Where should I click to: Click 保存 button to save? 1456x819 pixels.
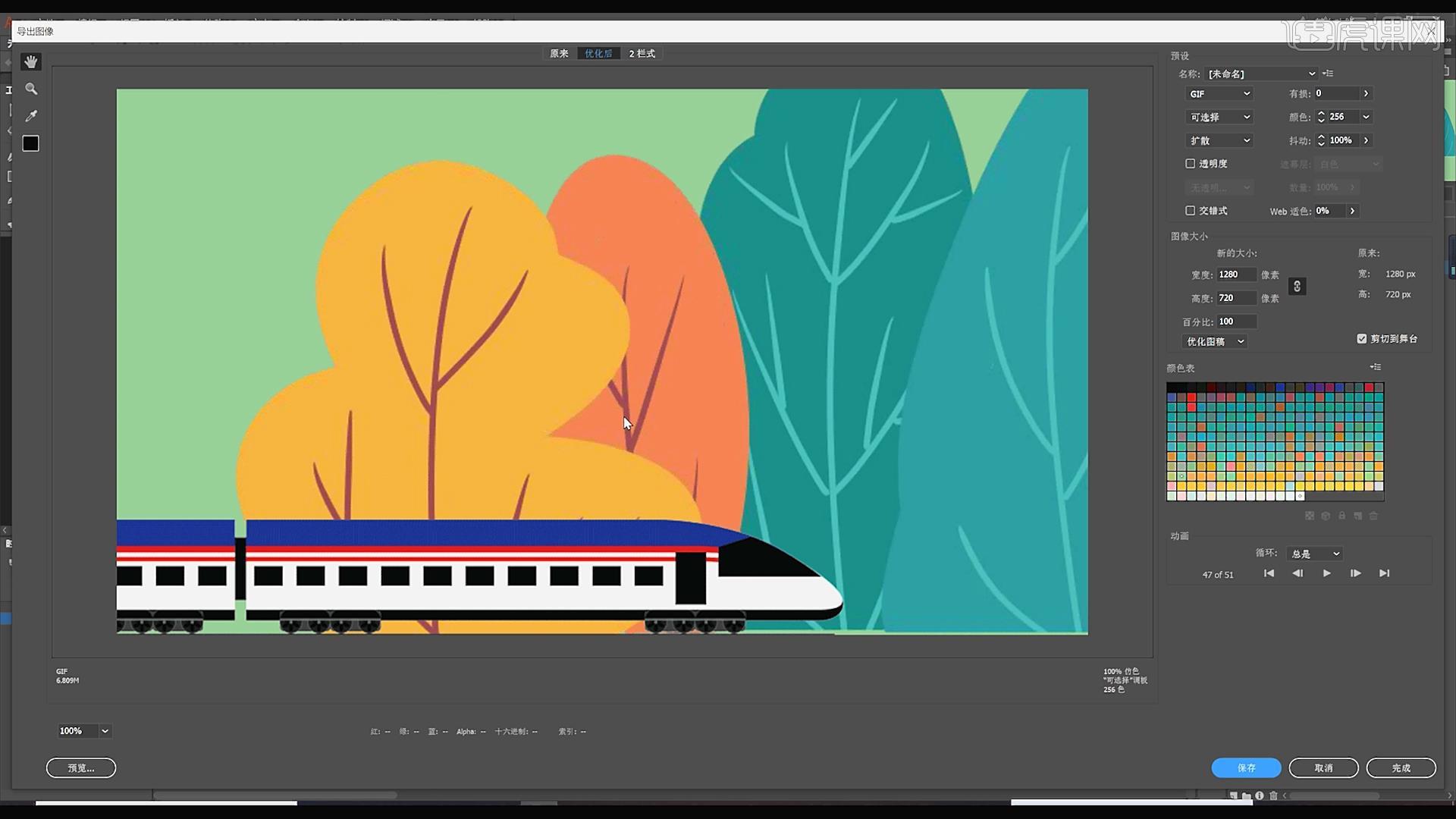(x=1246, y=767)
